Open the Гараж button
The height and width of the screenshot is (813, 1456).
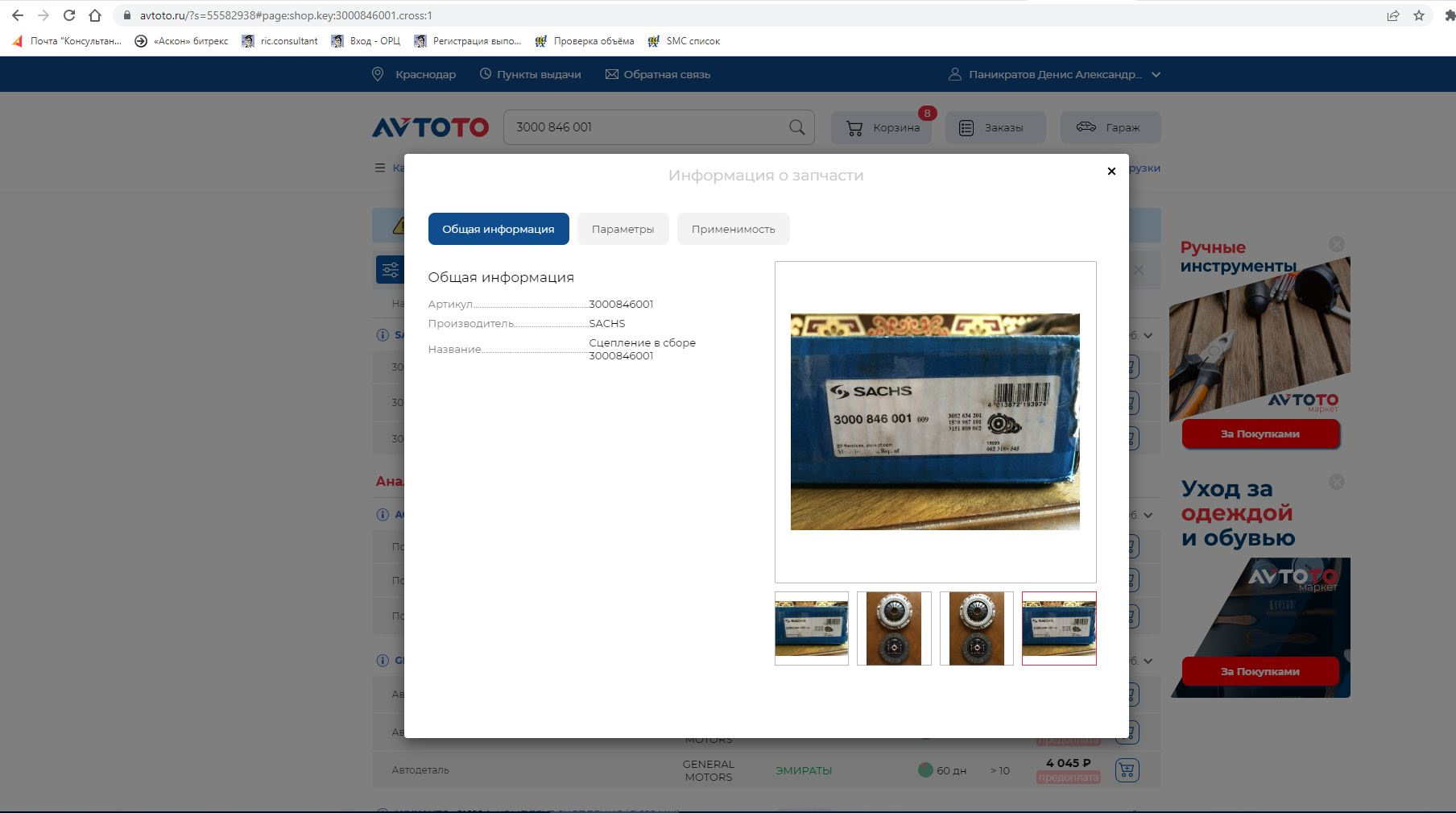click(1111, 127)
